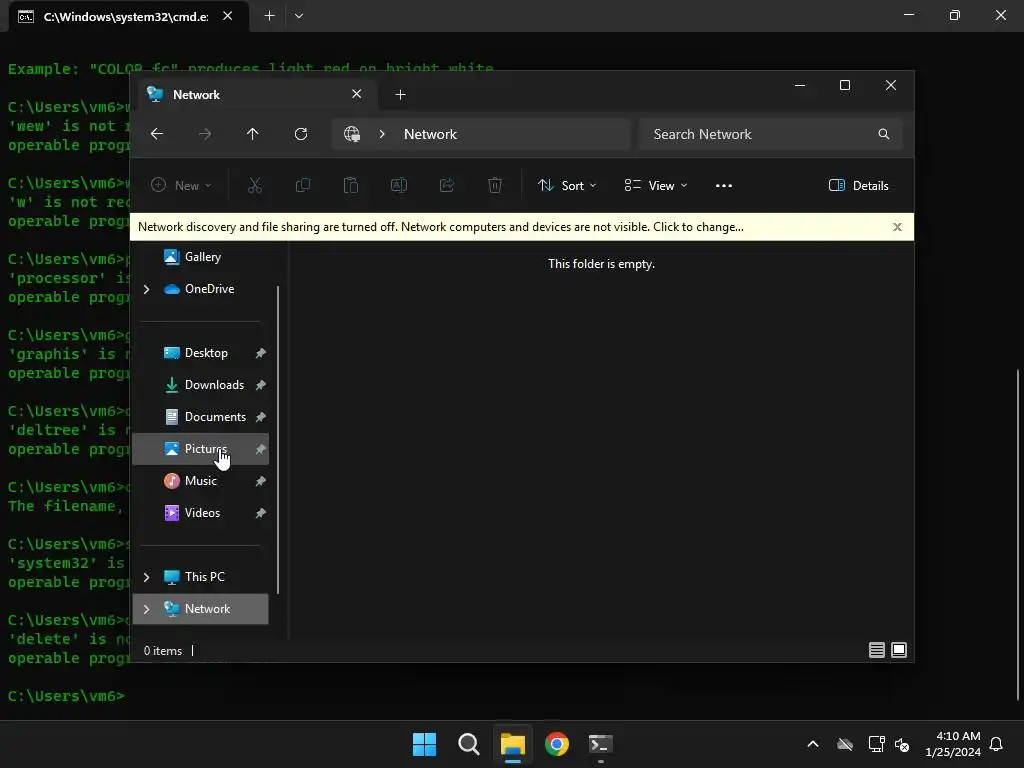This screenshot has height=768, width=1024.
Task: Open Desktop in the sidebar
Action: pos(200,353)
